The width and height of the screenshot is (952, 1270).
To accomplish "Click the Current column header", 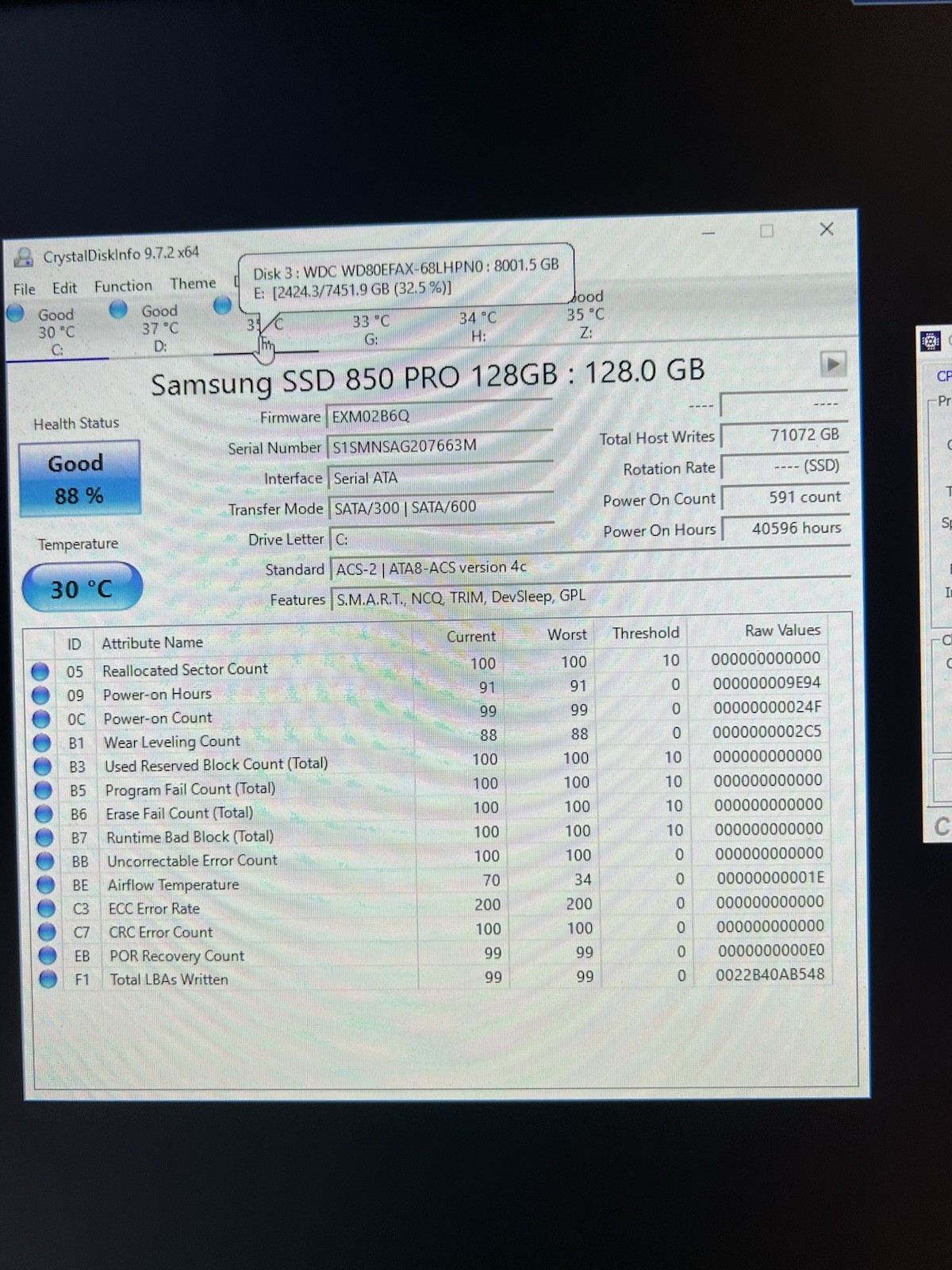I will (470, 636).
